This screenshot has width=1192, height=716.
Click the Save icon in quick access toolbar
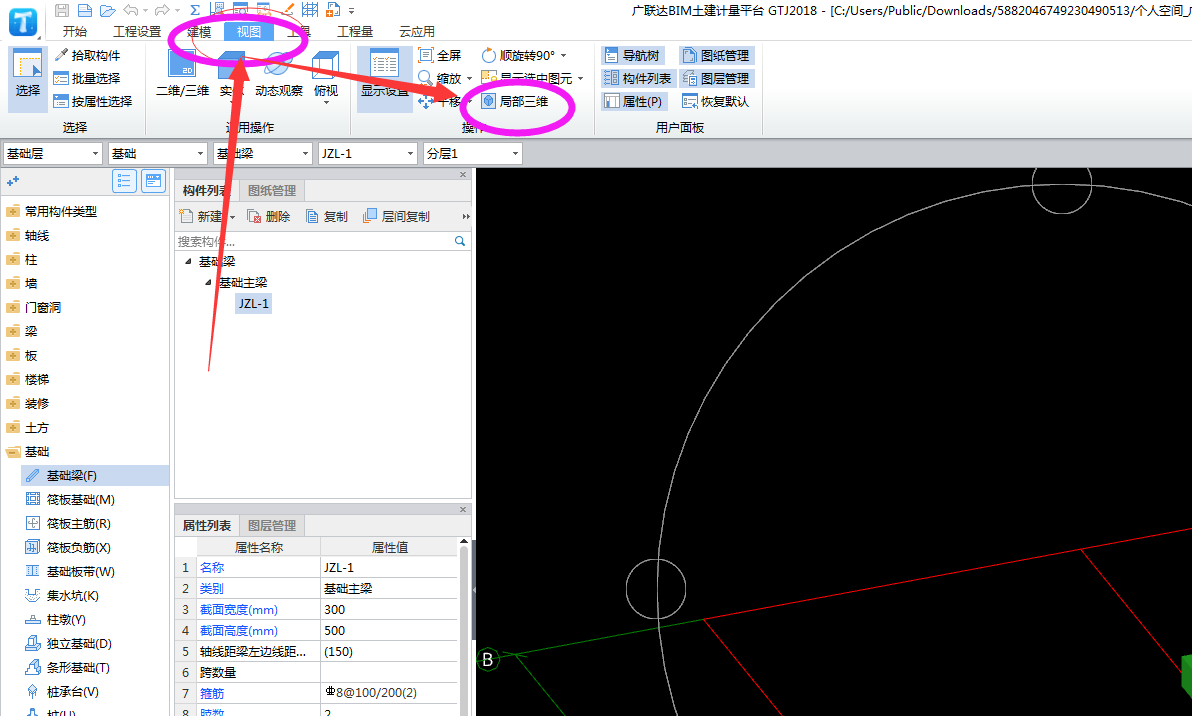pyautogui.click(x=62, y=10)
